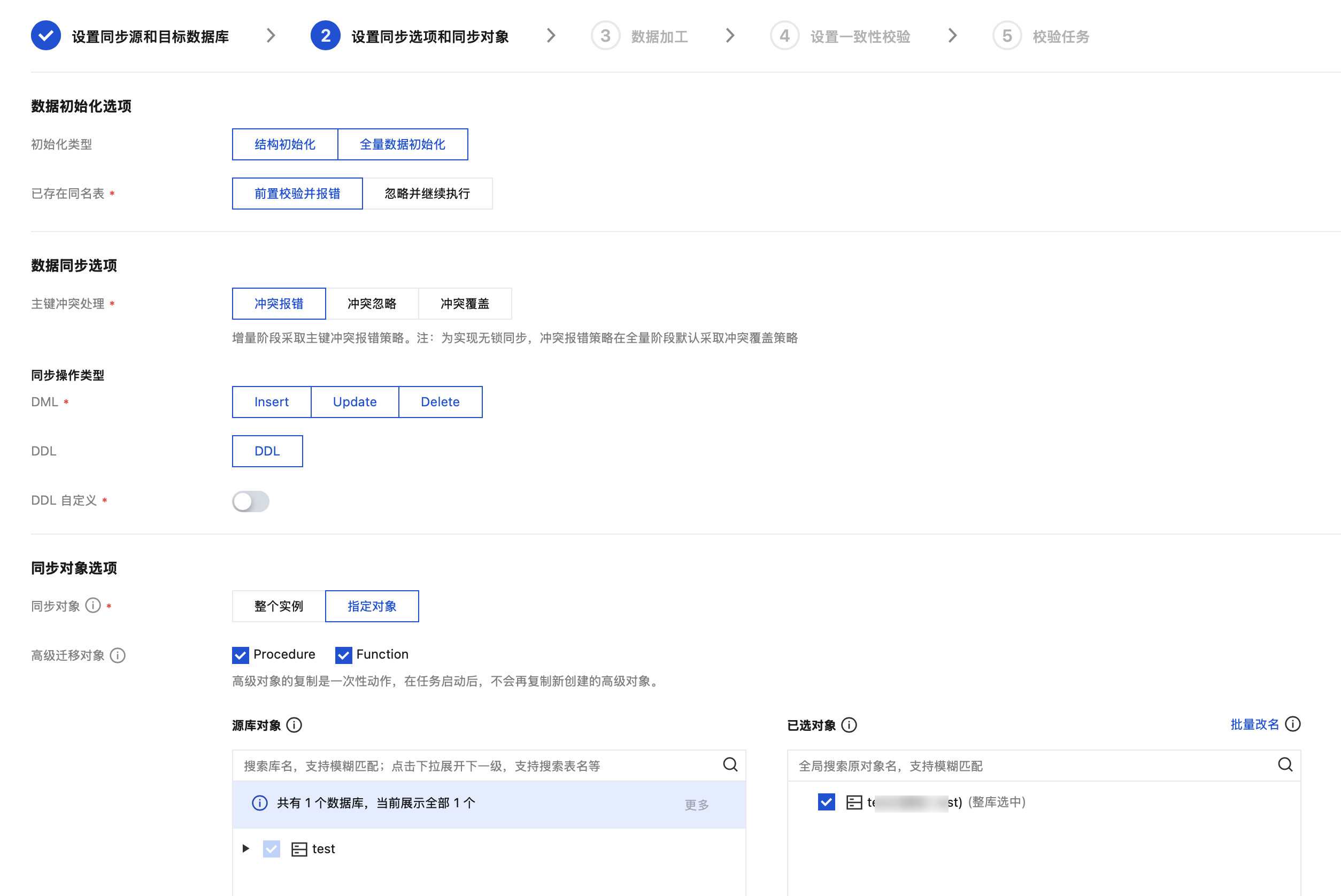Viewport: 1341px width, 896px height.
Task: Click search icon in selected objects search box
Action: (x=1285, y=764)
